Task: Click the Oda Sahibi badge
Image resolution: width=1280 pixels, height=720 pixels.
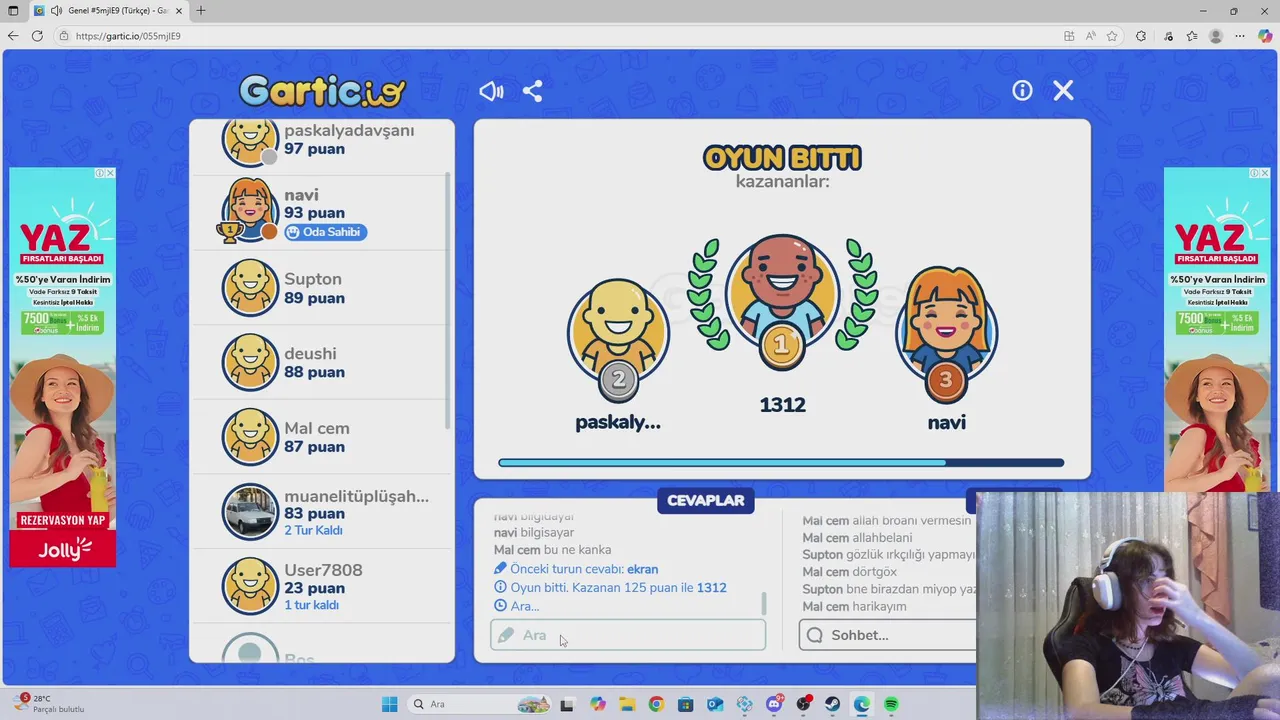Action: [325, 232]
